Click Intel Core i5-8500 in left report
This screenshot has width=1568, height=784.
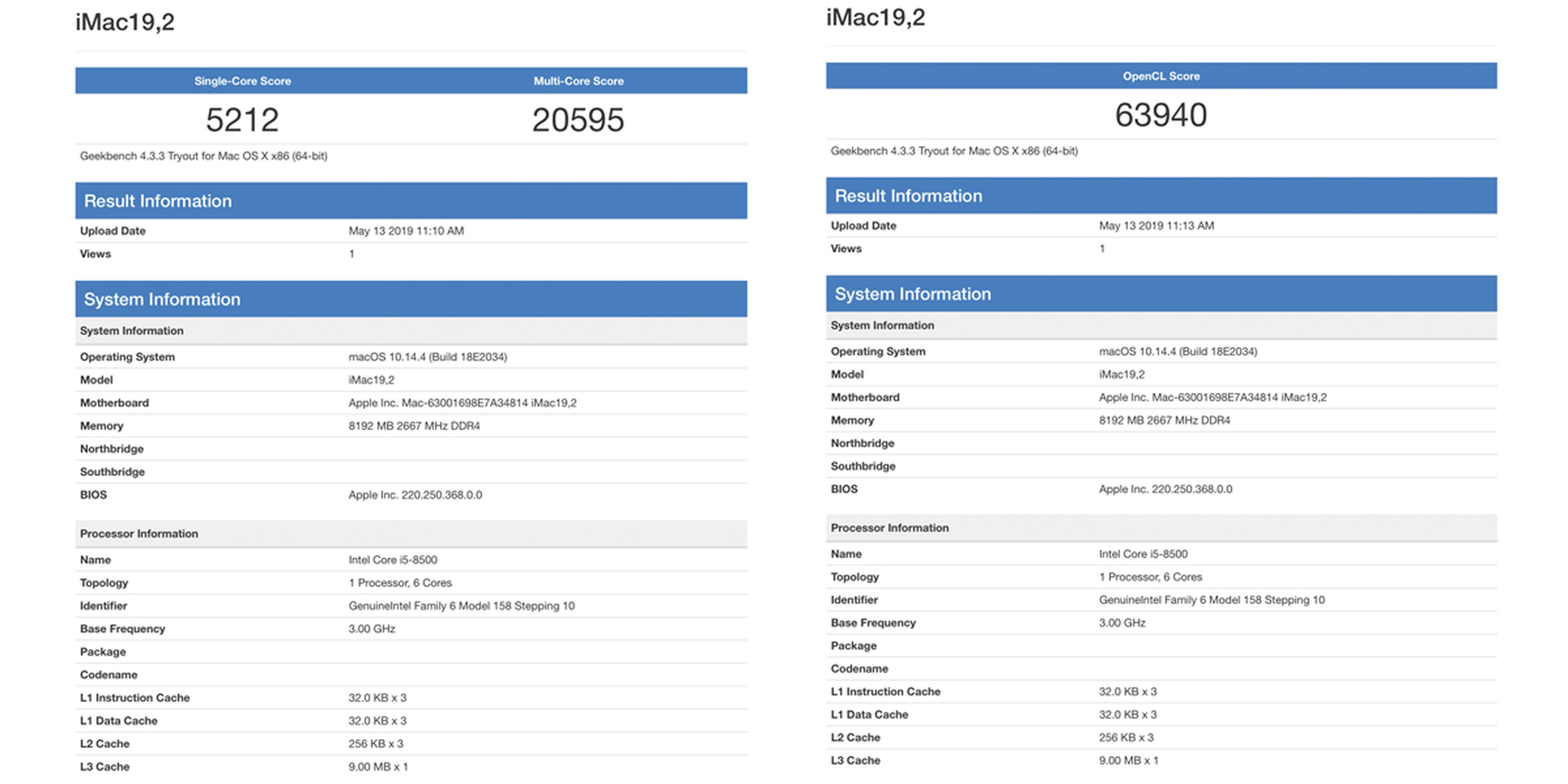392,560
